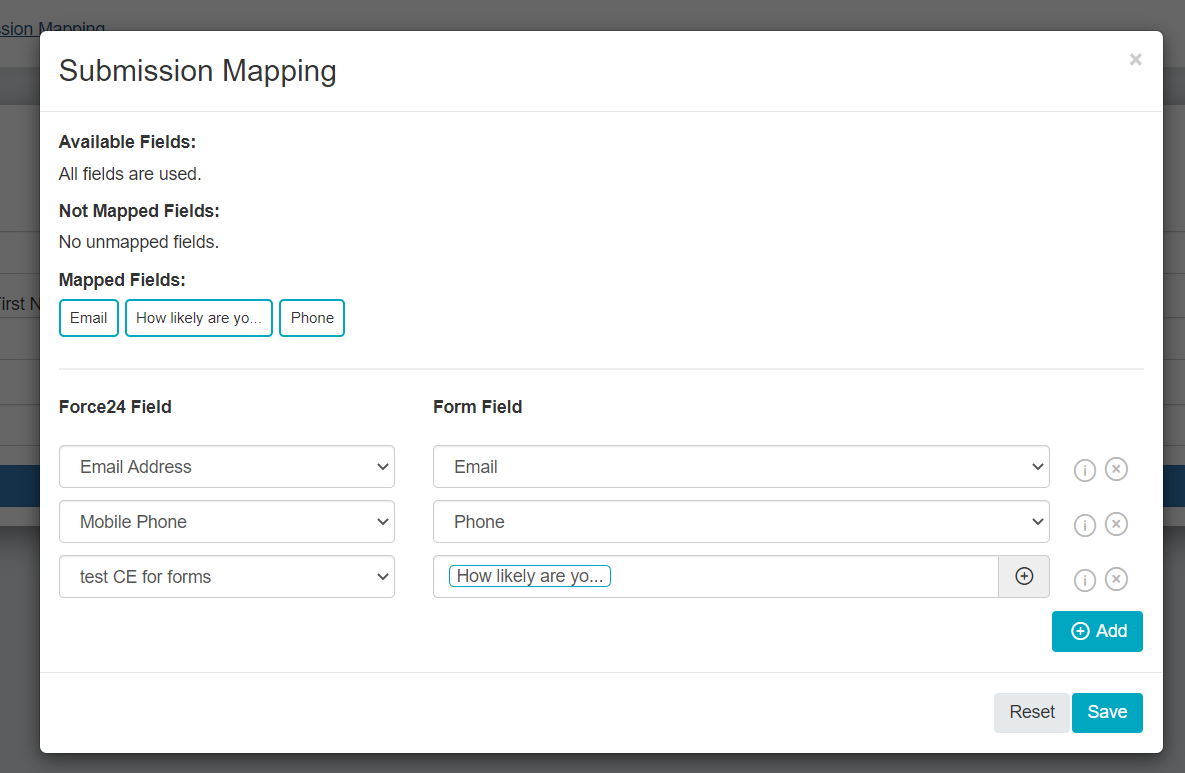Open the Email Address Force24 field dropdown
The height and width of the screenshot is (773, 1185).
pyautogui.click(x=227, y=467)
